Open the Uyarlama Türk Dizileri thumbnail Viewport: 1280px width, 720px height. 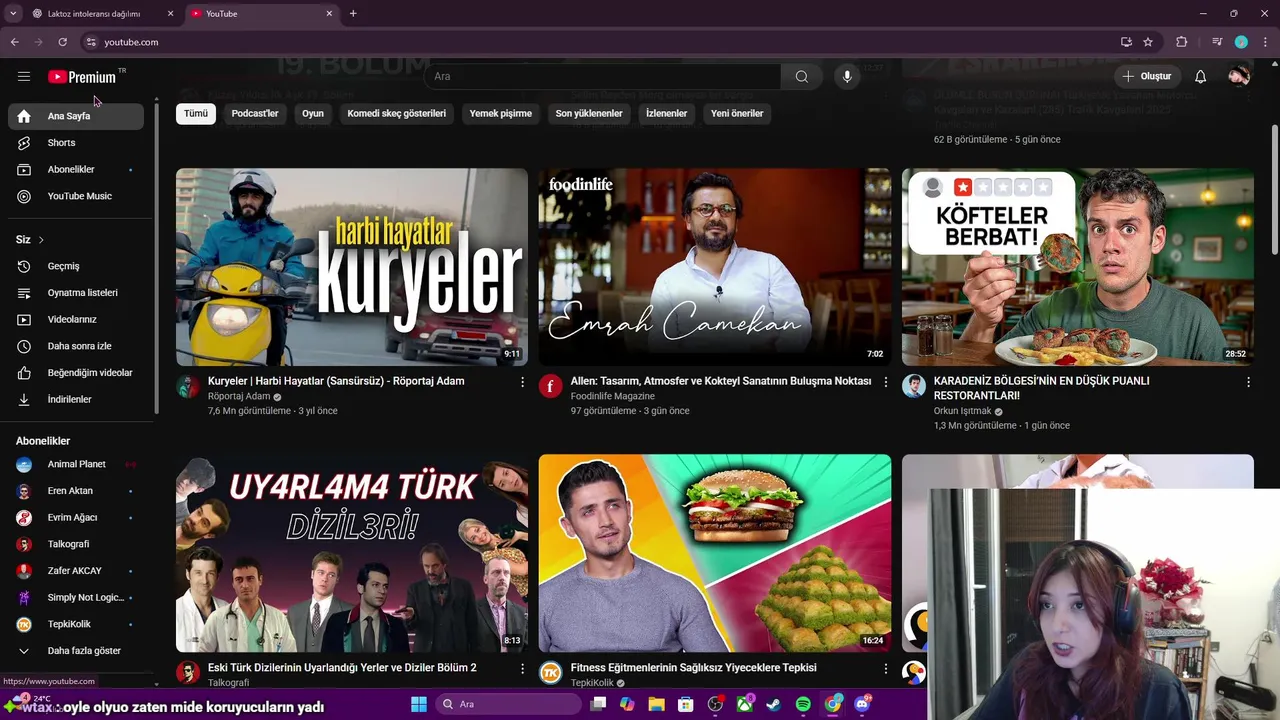[x=352, y=553]
